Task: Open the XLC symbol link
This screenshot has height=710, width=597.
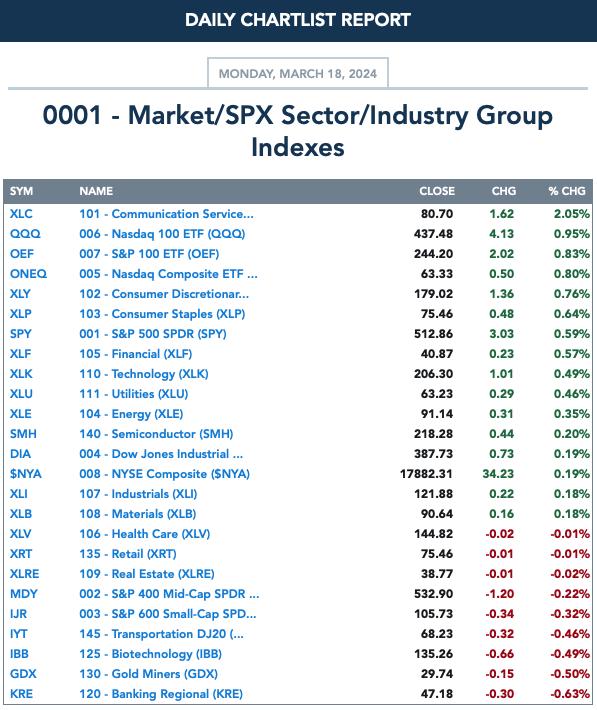Action: pyautogui.click(x=21, y=214)
